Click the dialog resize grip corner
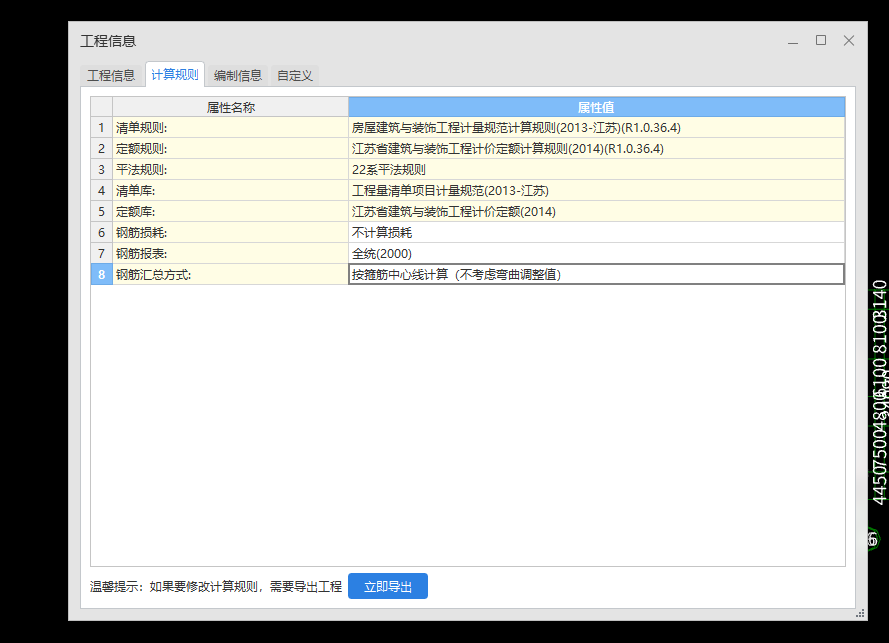The width and height of the screenshot is (889, 643). pyautogui.click(x=860, y=614)
